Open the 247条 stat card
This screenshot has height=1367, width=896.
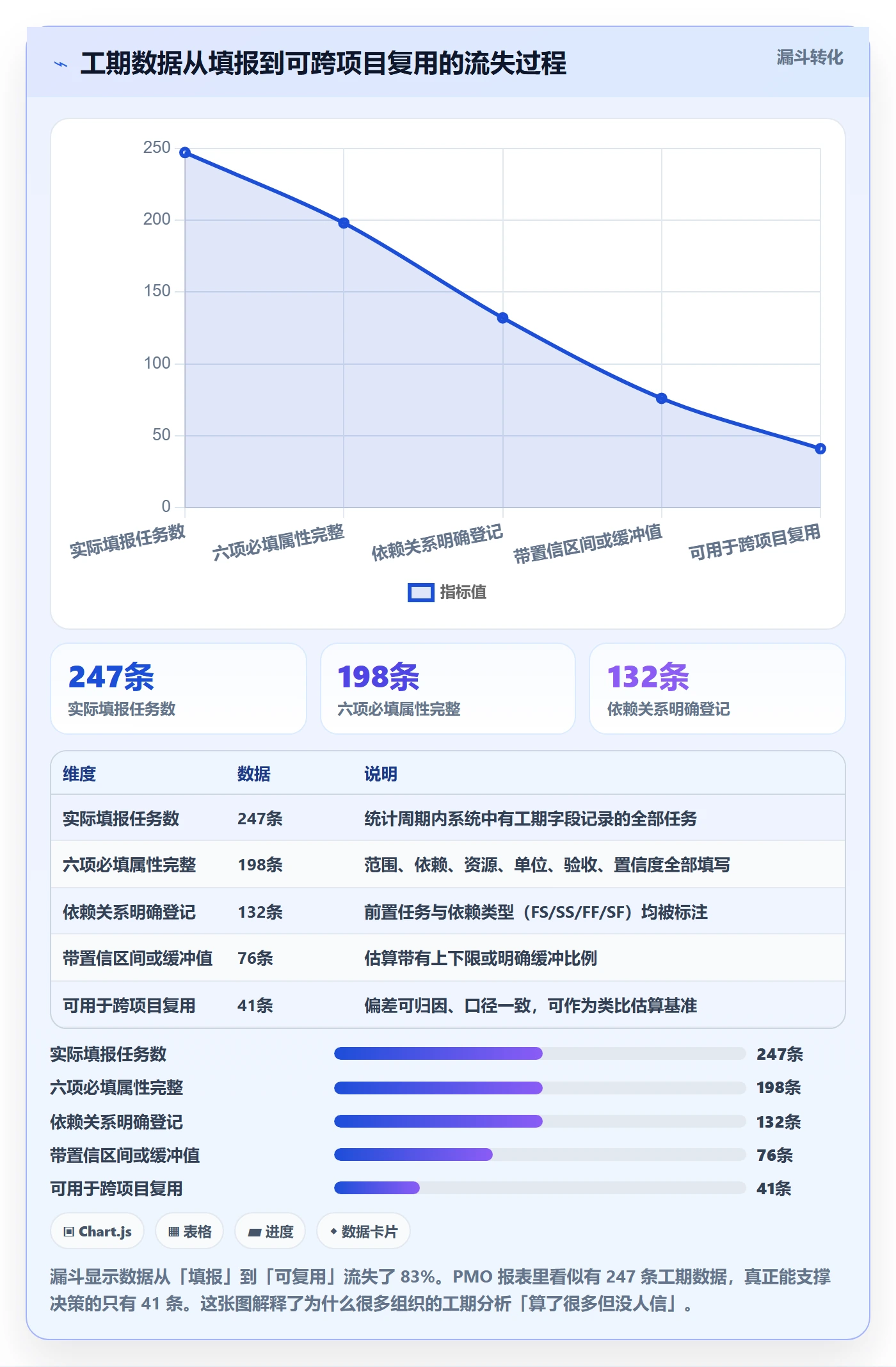pos(179,689)
